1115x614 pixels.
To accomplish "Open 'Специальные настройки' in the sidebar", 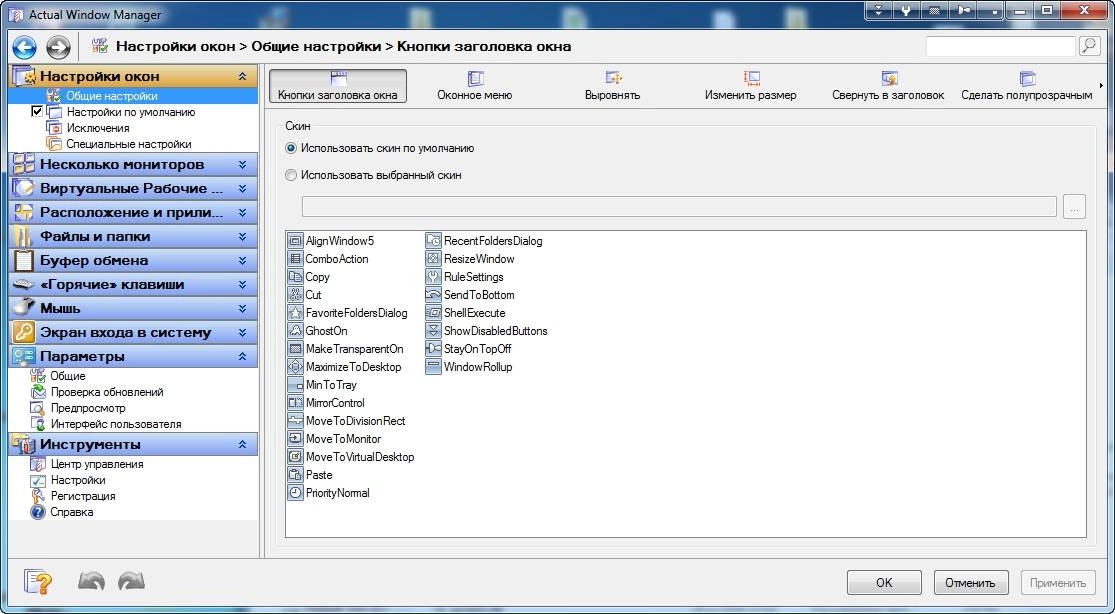I will point(129,144).
